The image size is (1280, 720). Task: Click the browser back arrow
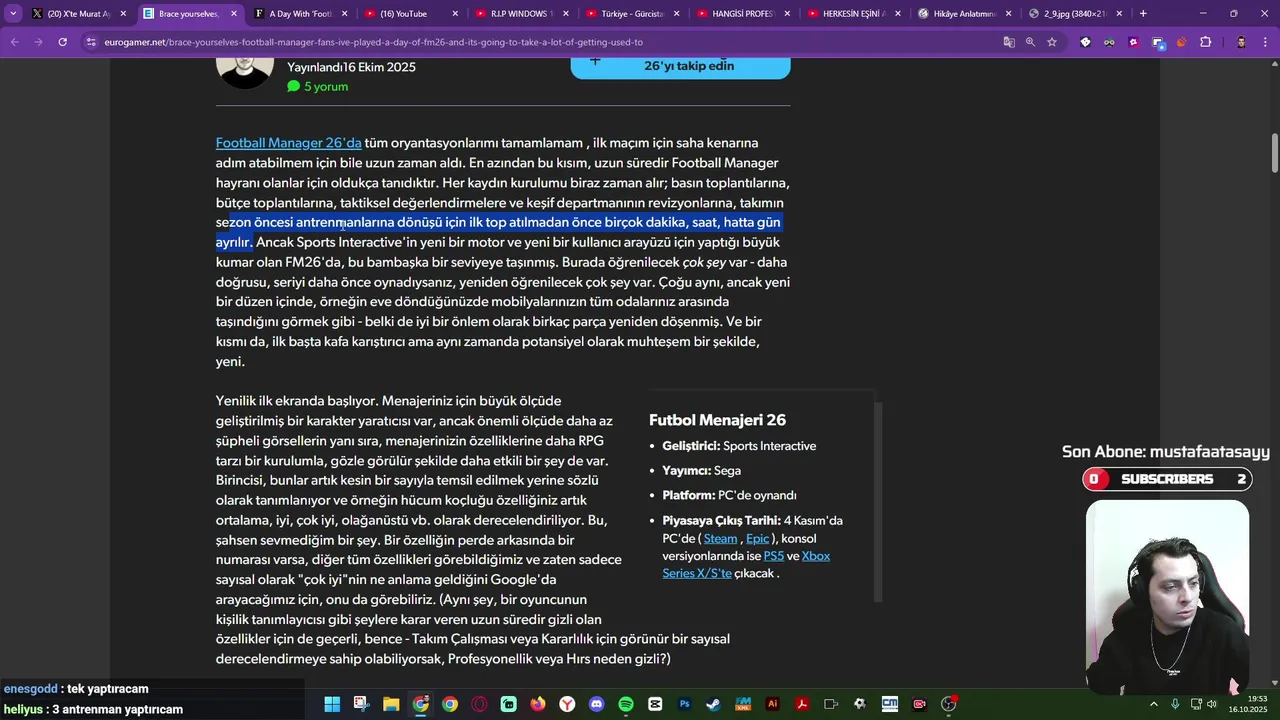pos(14,42)
